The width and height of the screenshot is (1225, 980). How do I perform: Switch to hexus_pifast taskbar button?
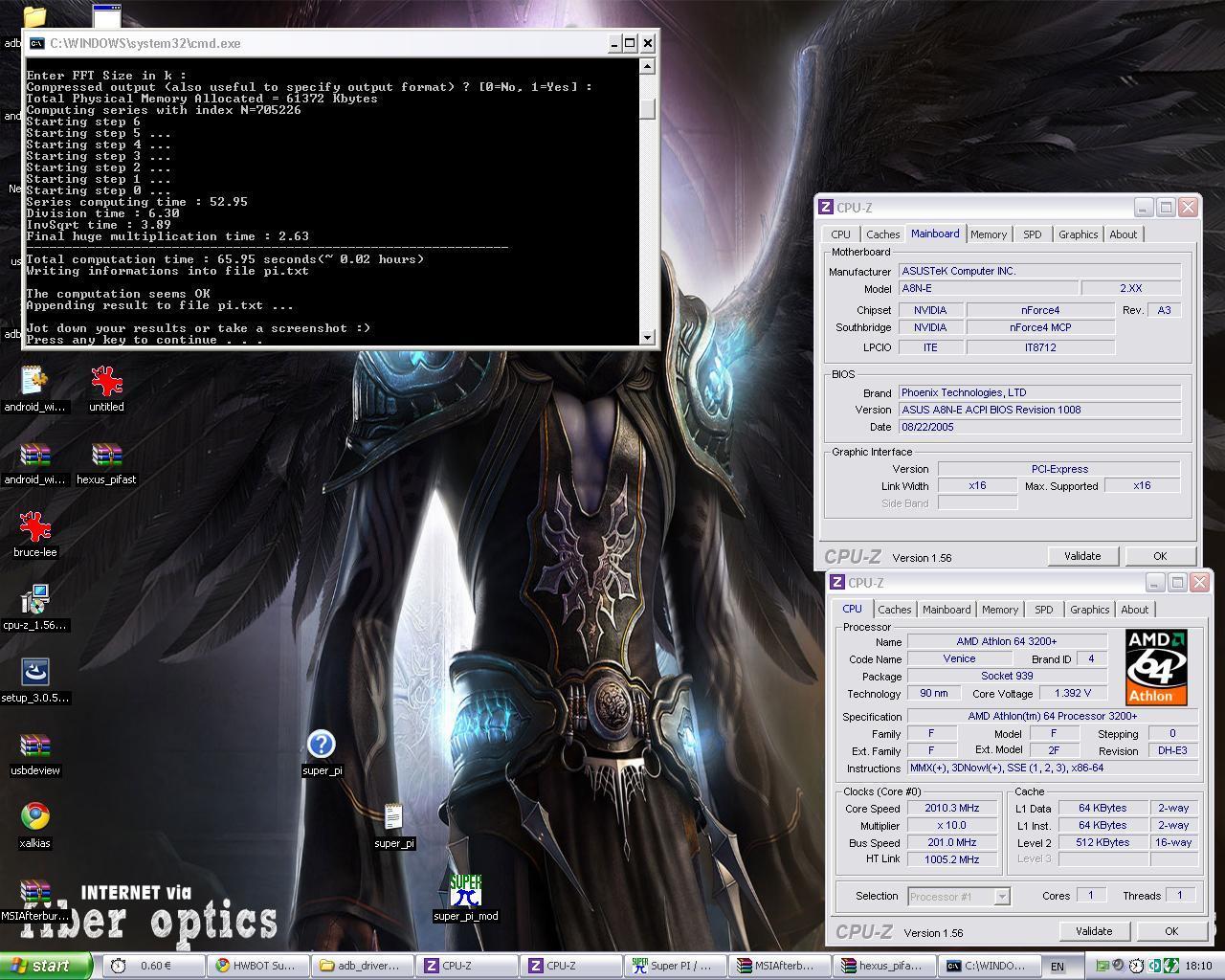(884, 966)
